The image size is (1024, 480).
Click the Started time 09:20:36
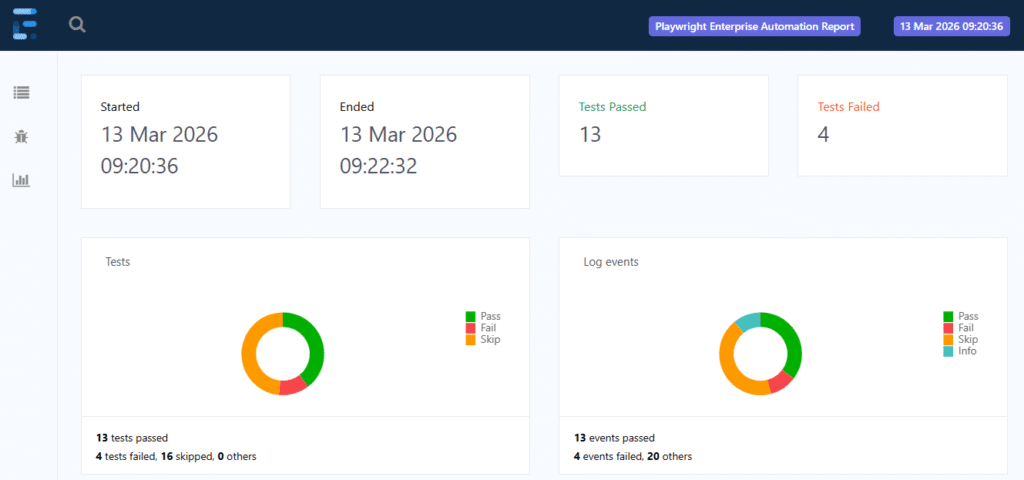point(139,166)
